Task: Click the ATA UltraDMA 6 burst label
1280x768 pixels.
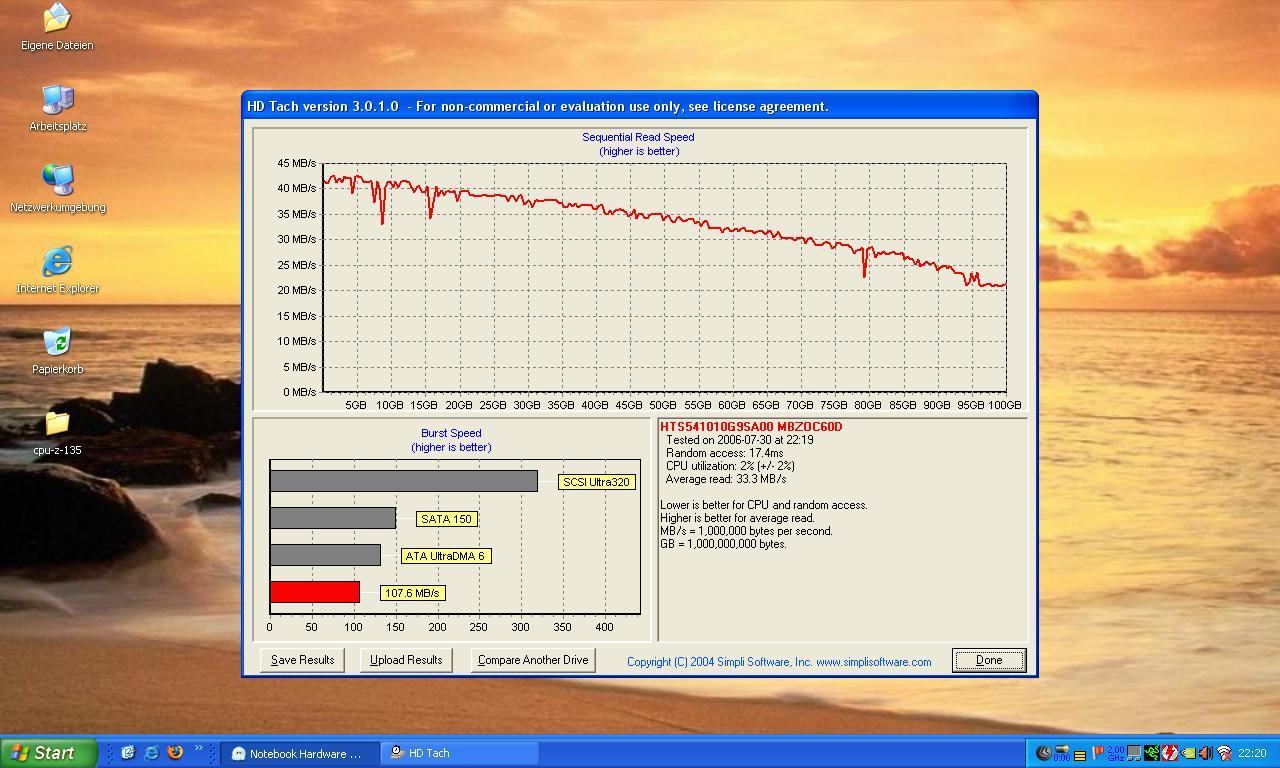Action: 446,556
